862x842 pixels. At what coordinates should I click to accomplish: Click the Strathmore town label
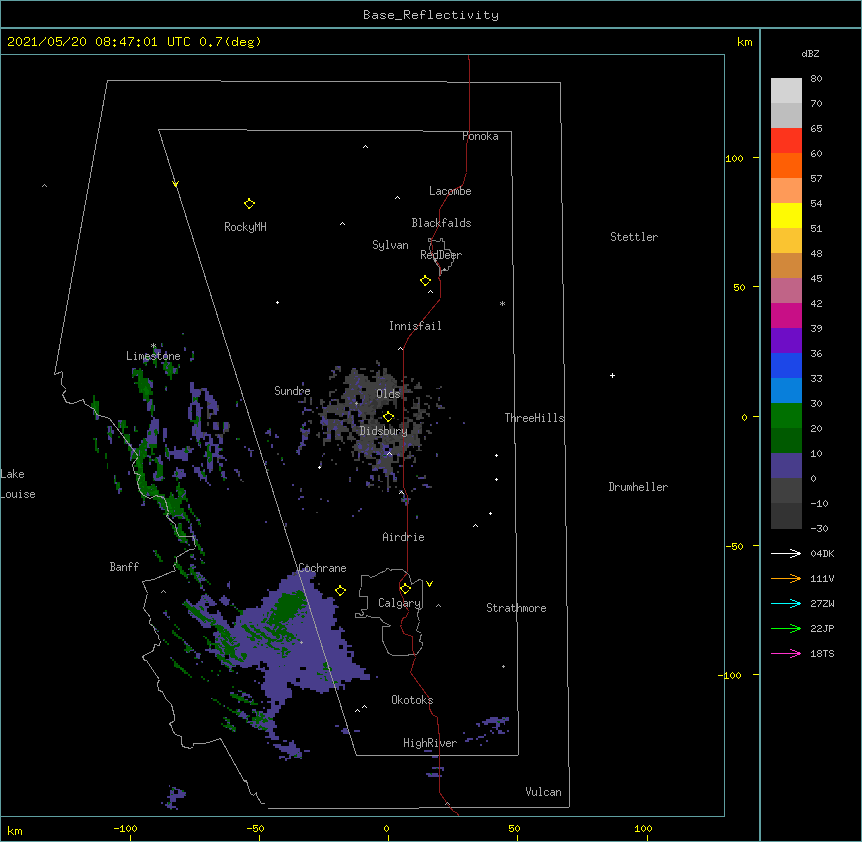(516, 608)
